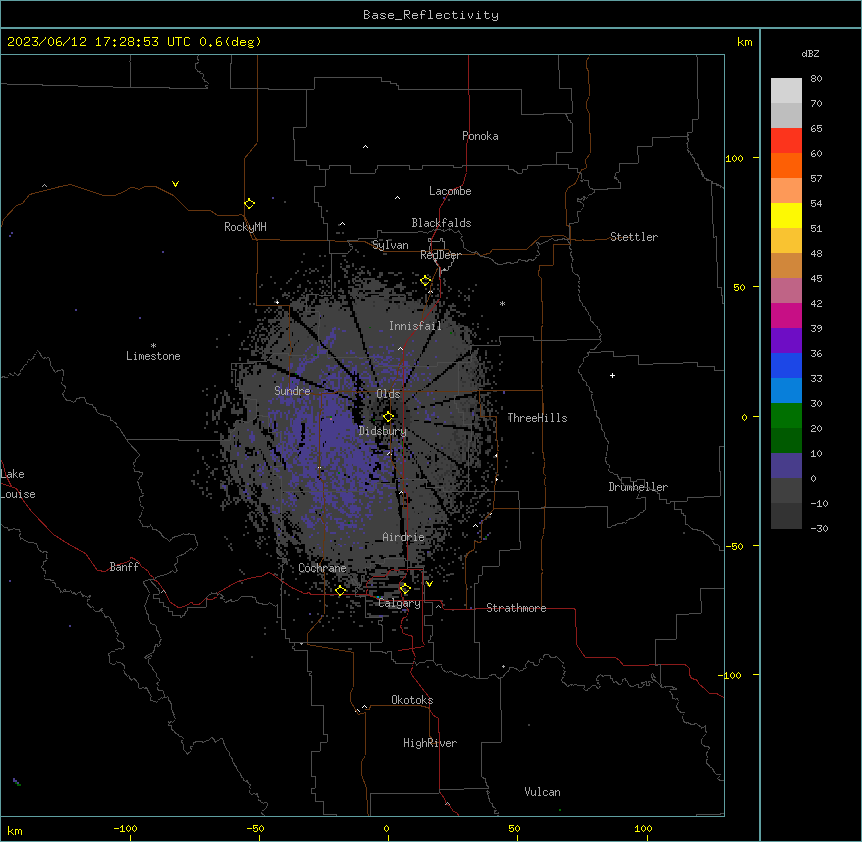Click the Banff label
This screenshot has width=862, height=842.
pos(124,567)
